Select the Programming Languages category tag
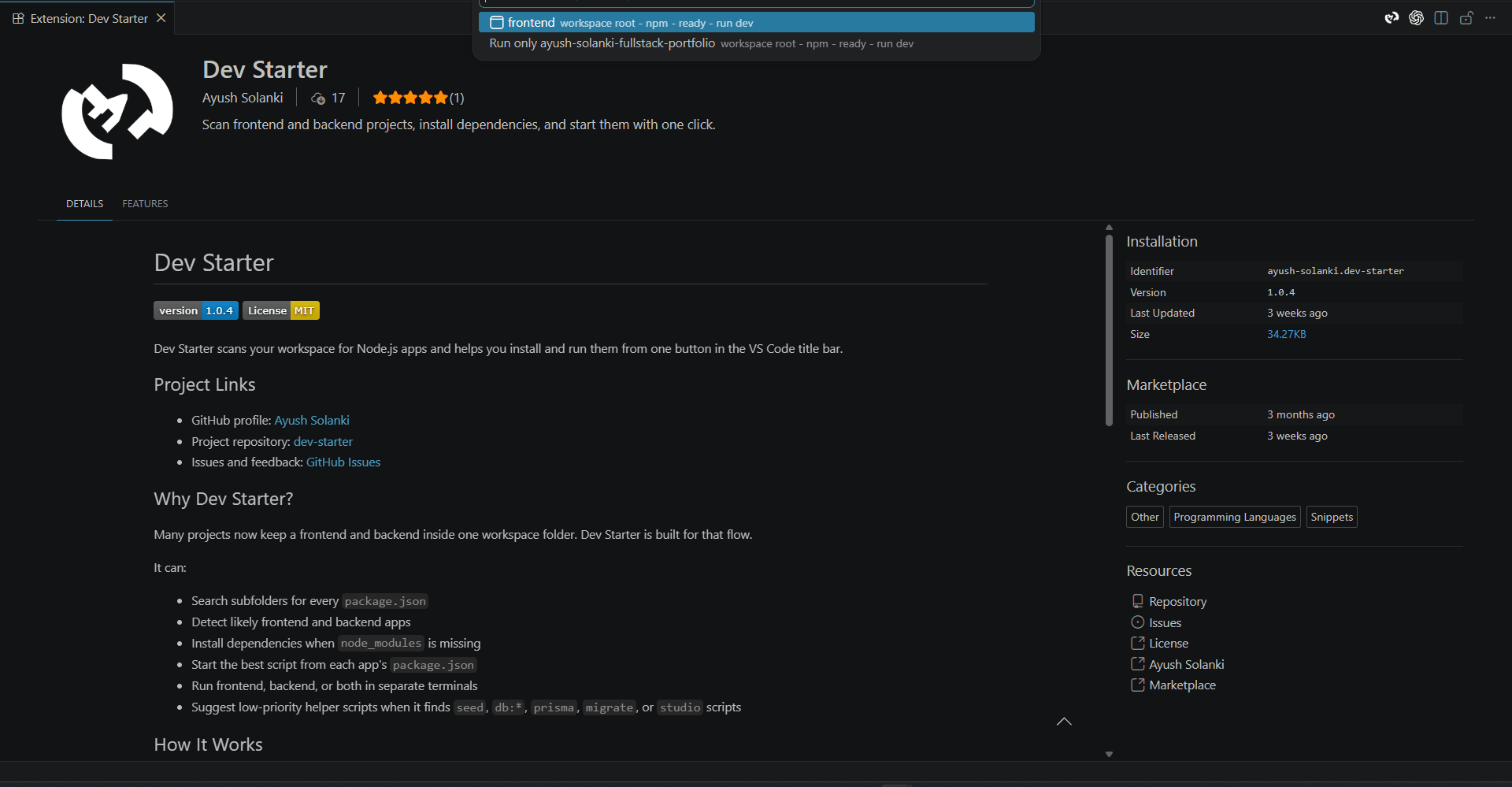 [x=1235, y=517]
